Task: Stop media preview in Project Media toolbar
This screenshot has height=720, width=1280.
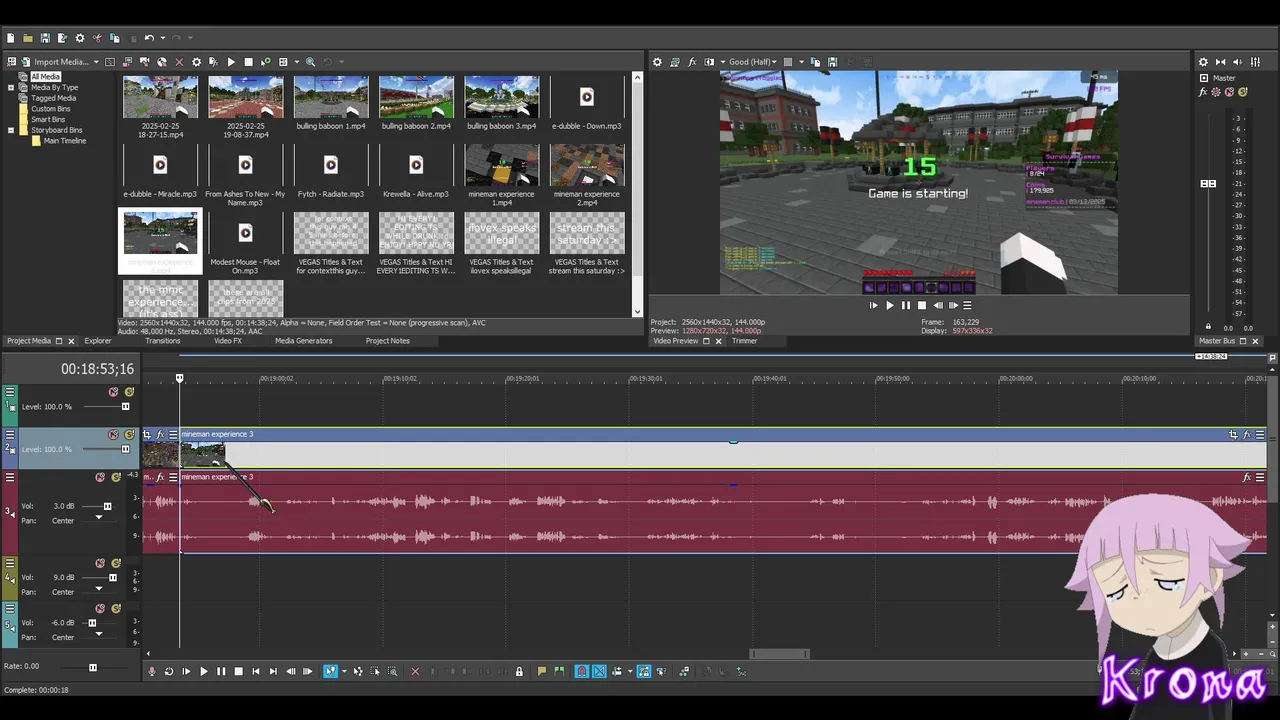Action: [248, 62]
